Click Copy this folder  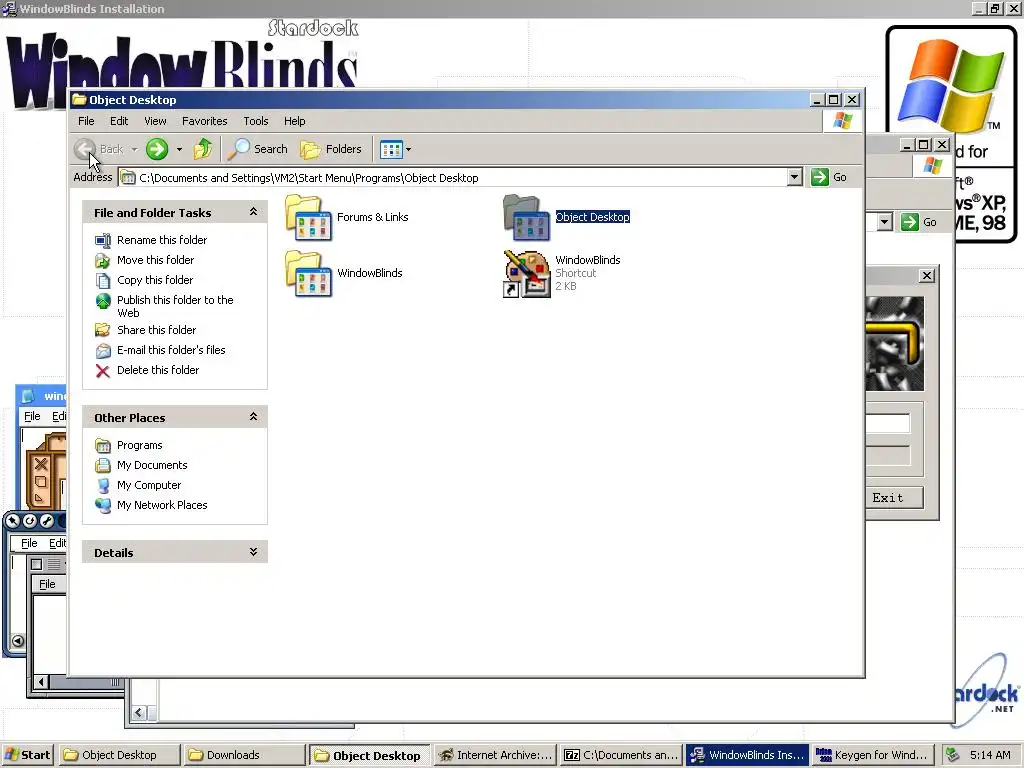click(155, 280)
